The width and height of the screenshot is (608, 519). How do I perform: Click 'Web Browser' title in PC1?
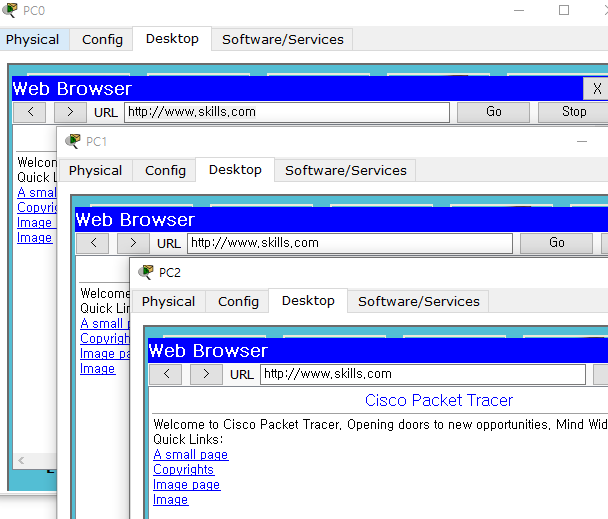pyautogui.click(x=135, y=220)
